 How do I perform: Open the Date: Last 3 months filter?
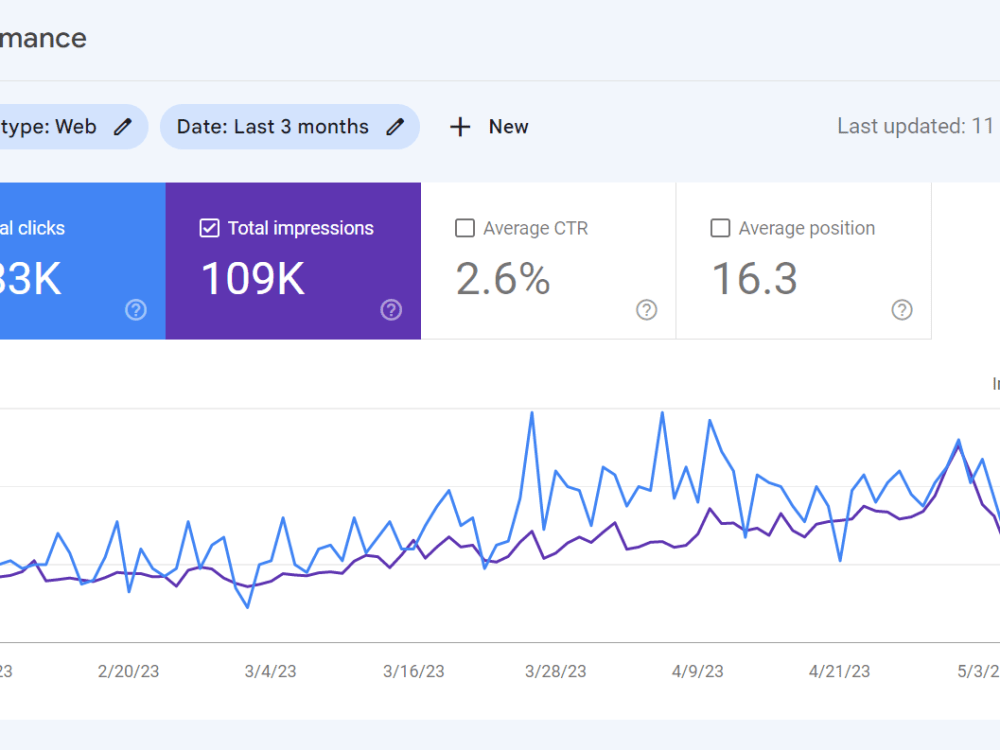point(290,127)
